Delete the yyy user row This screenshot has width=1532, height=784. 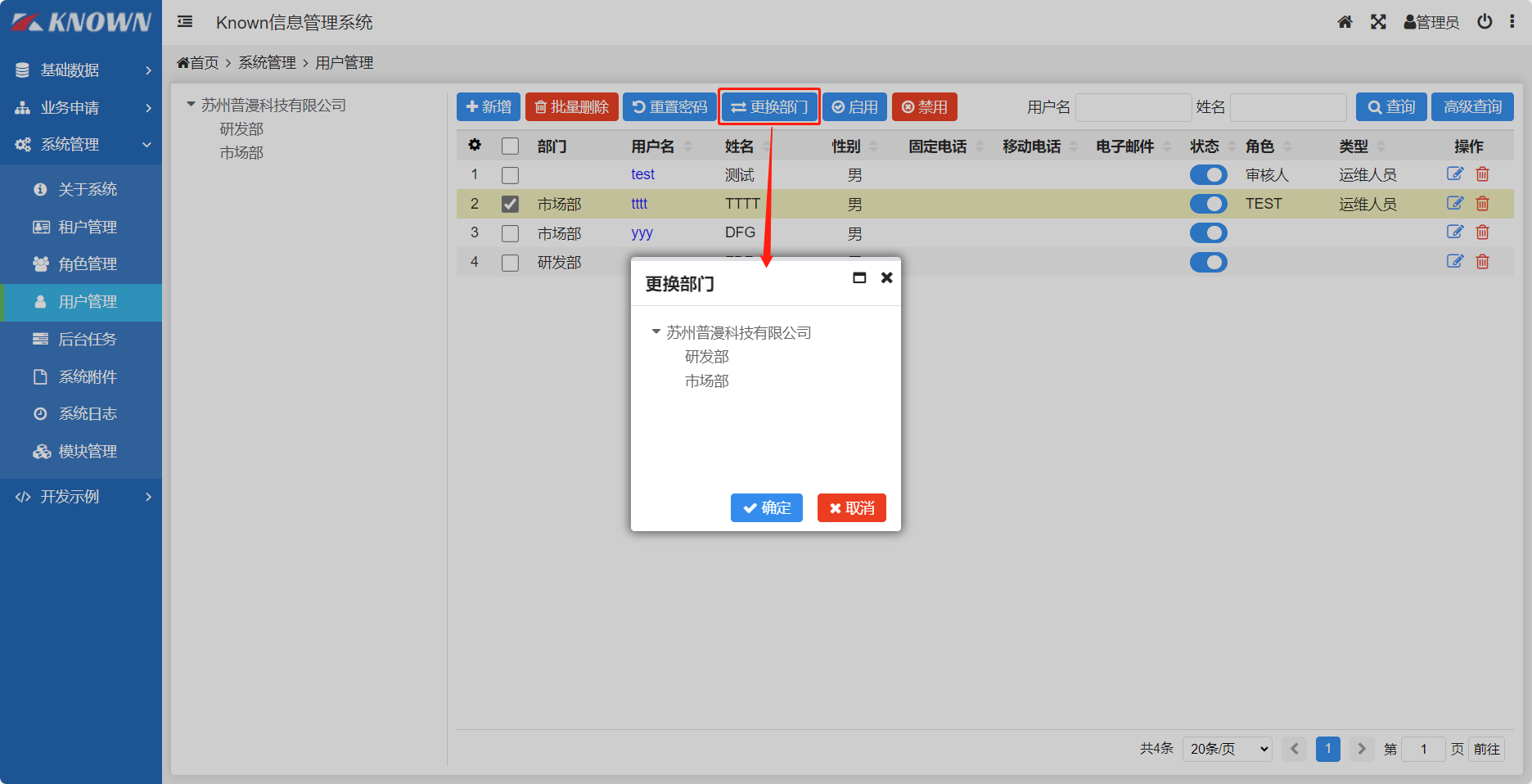pos(1482,232)
